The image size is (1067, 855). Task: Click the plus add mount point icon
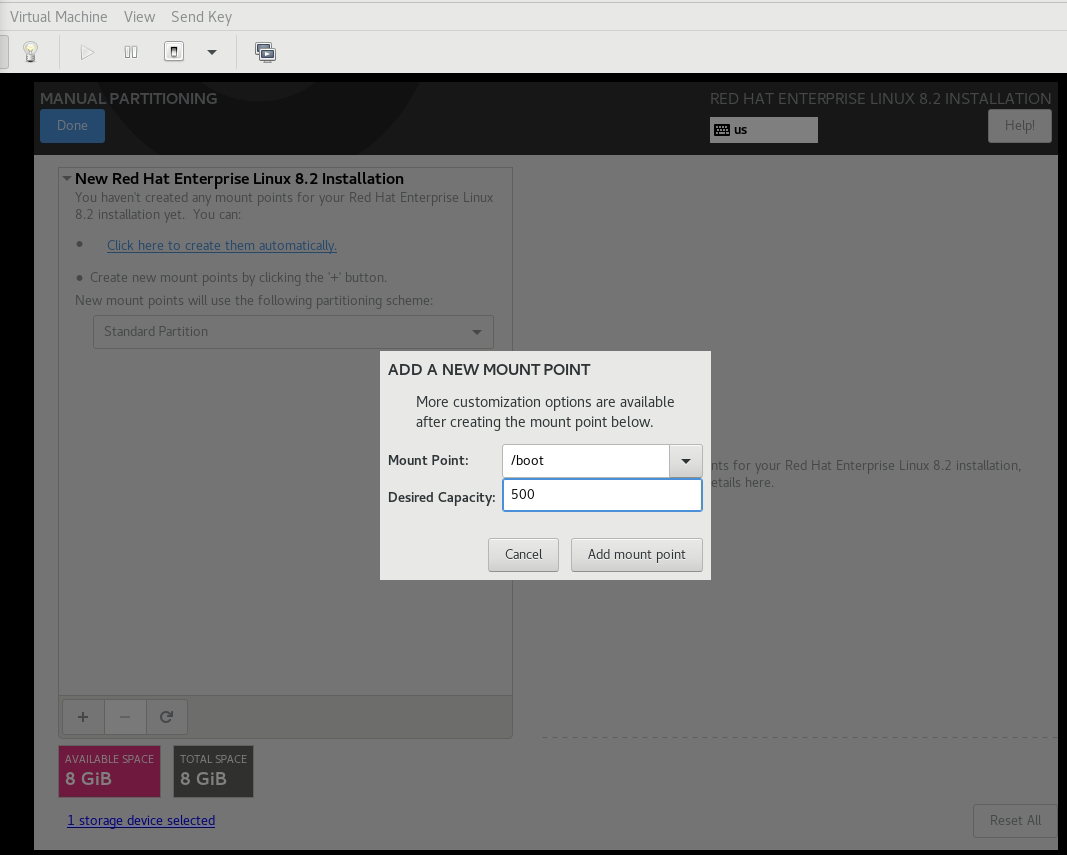pos(83,717)
